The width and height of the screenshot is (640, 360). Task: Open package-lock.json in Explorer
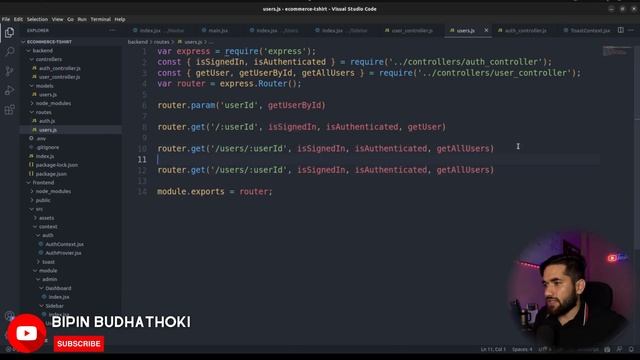pos(57,165)
